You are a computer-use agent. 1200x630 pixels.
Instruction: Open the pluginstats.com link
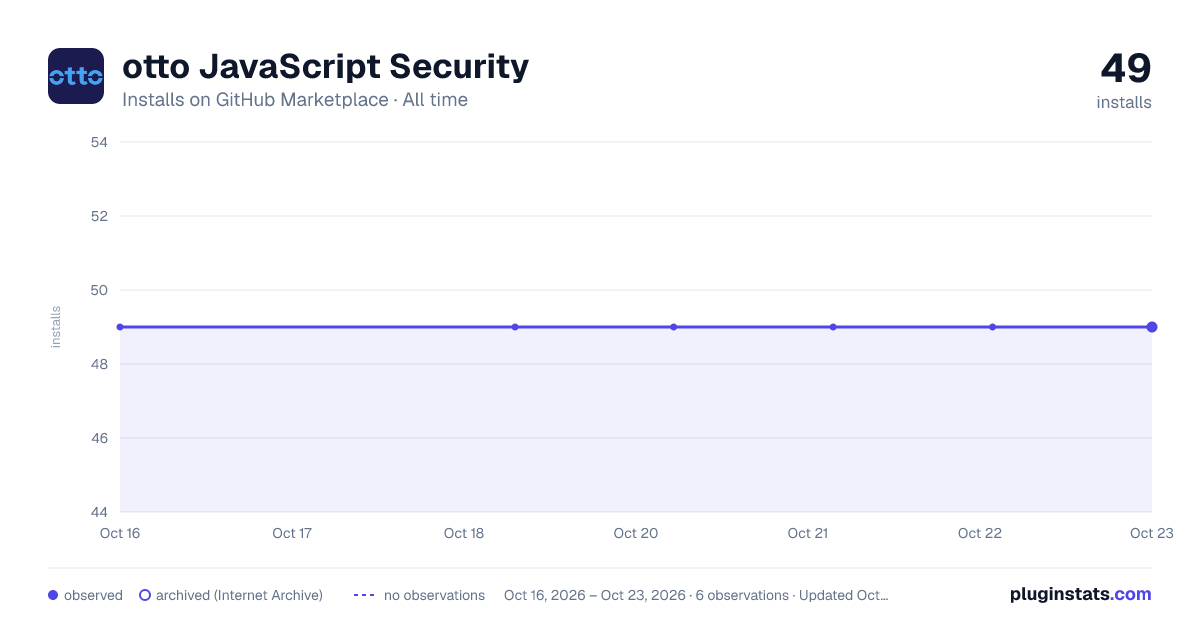pyautogui.click(x=1080, y=594)
